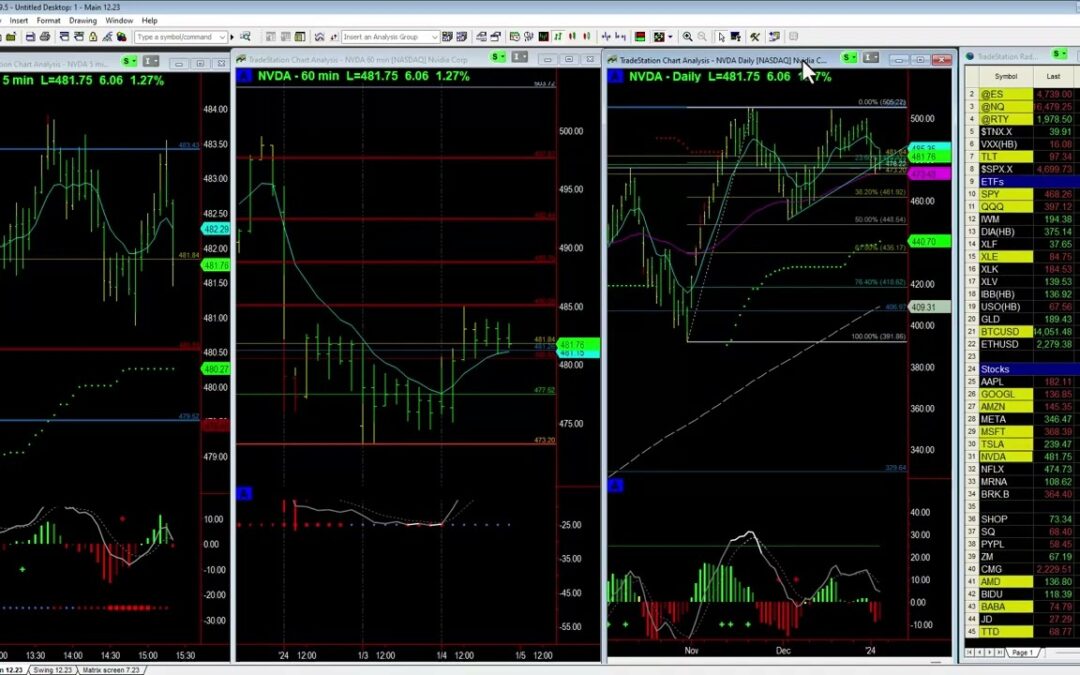Open the grid icon dropdown arrow in toolbar

670,37
